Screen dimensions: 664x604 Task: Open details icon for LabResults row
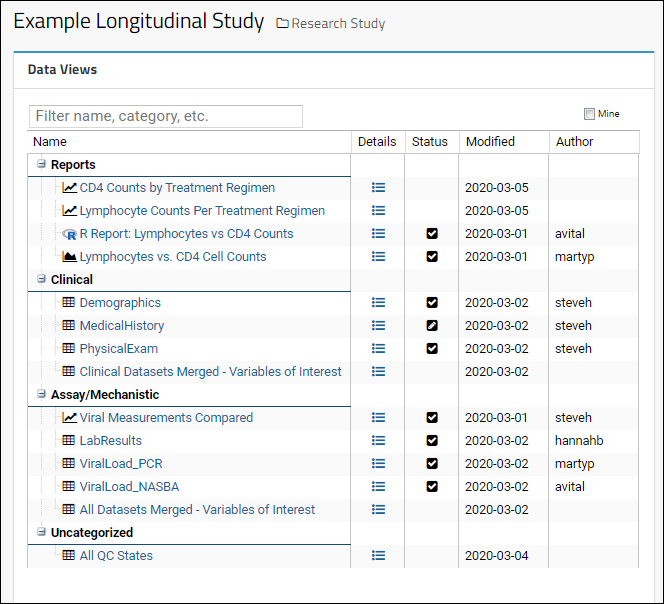point(378,441)
